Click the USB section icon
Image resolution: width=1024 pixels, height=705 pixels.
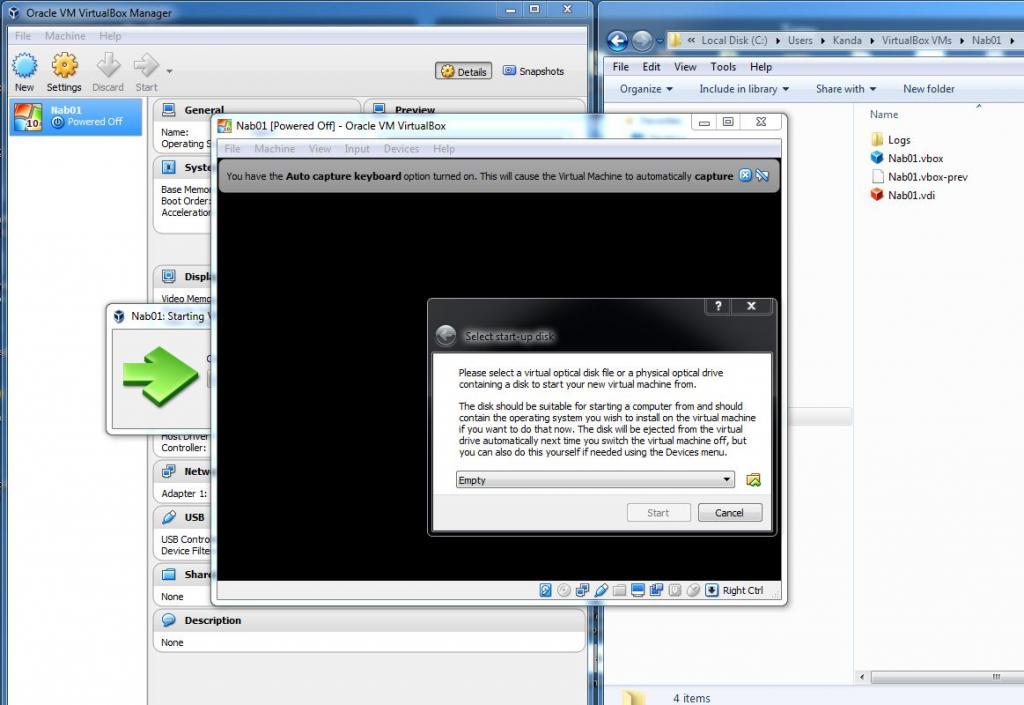point(168,517)
